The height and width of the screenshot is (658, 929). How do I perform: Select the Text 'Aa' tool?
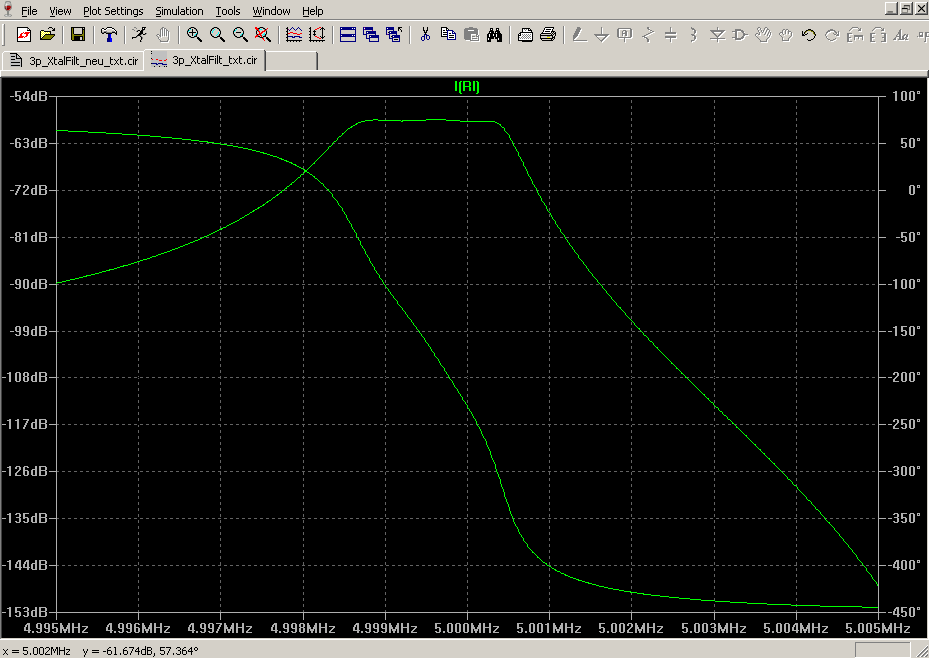coord(901,35)
